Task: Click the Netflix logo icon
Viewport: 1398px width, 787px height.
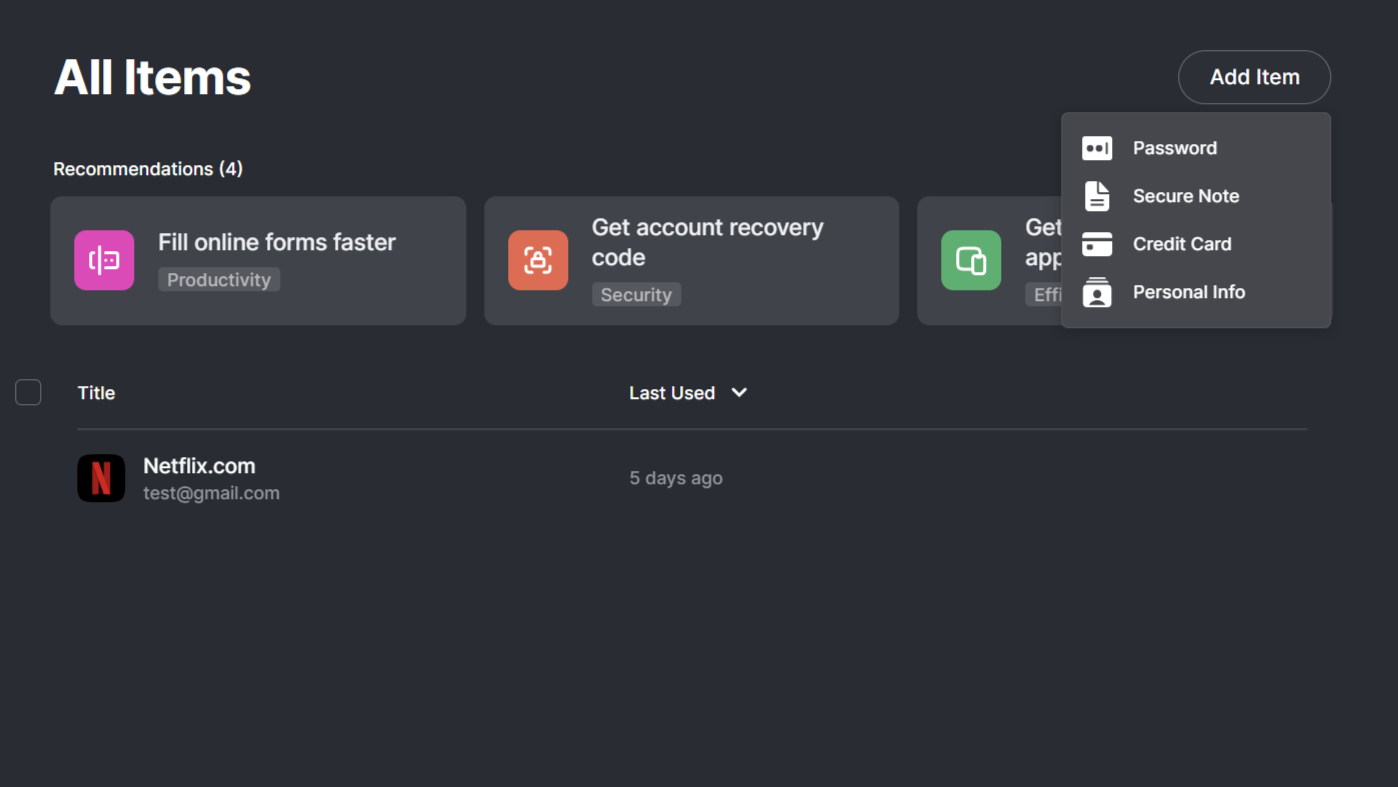Action: (x=101, y=478)
